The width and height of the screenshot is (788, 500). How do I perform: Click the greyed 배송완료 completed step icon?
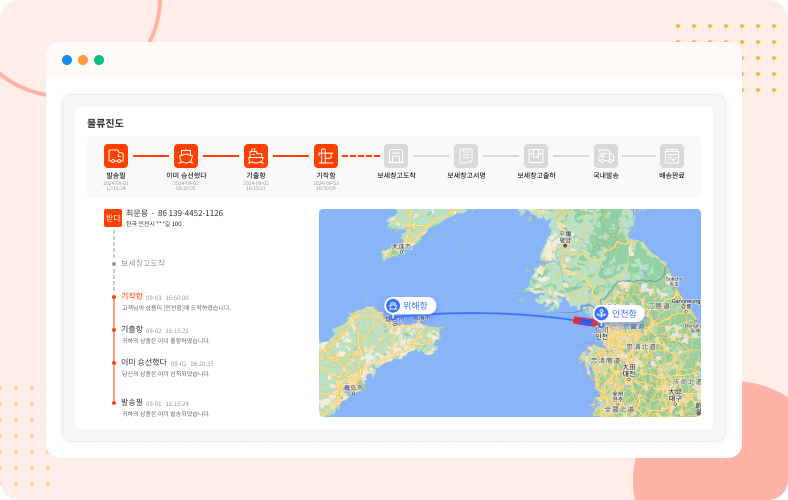pos(672,156)
